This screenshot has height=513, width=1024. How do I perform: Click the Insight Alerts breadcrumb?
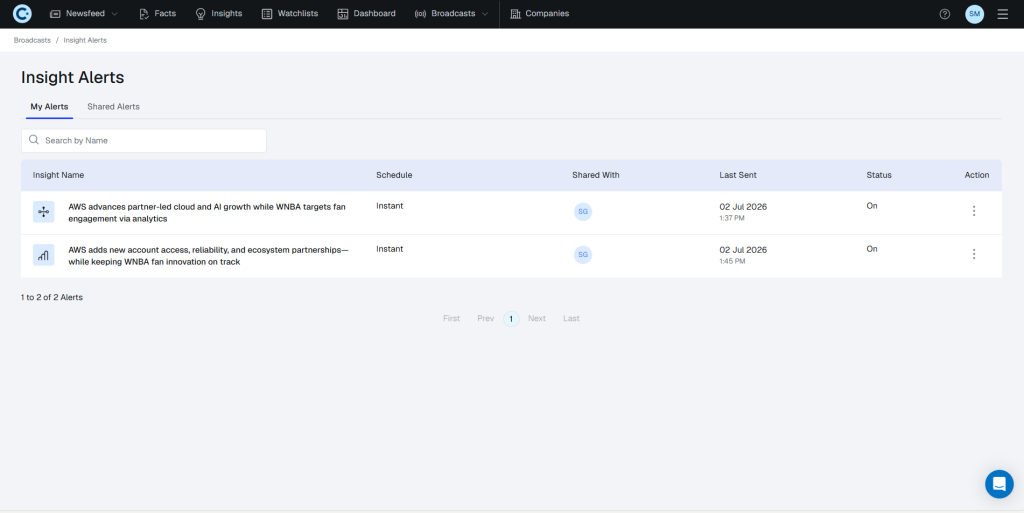(85, 40)
